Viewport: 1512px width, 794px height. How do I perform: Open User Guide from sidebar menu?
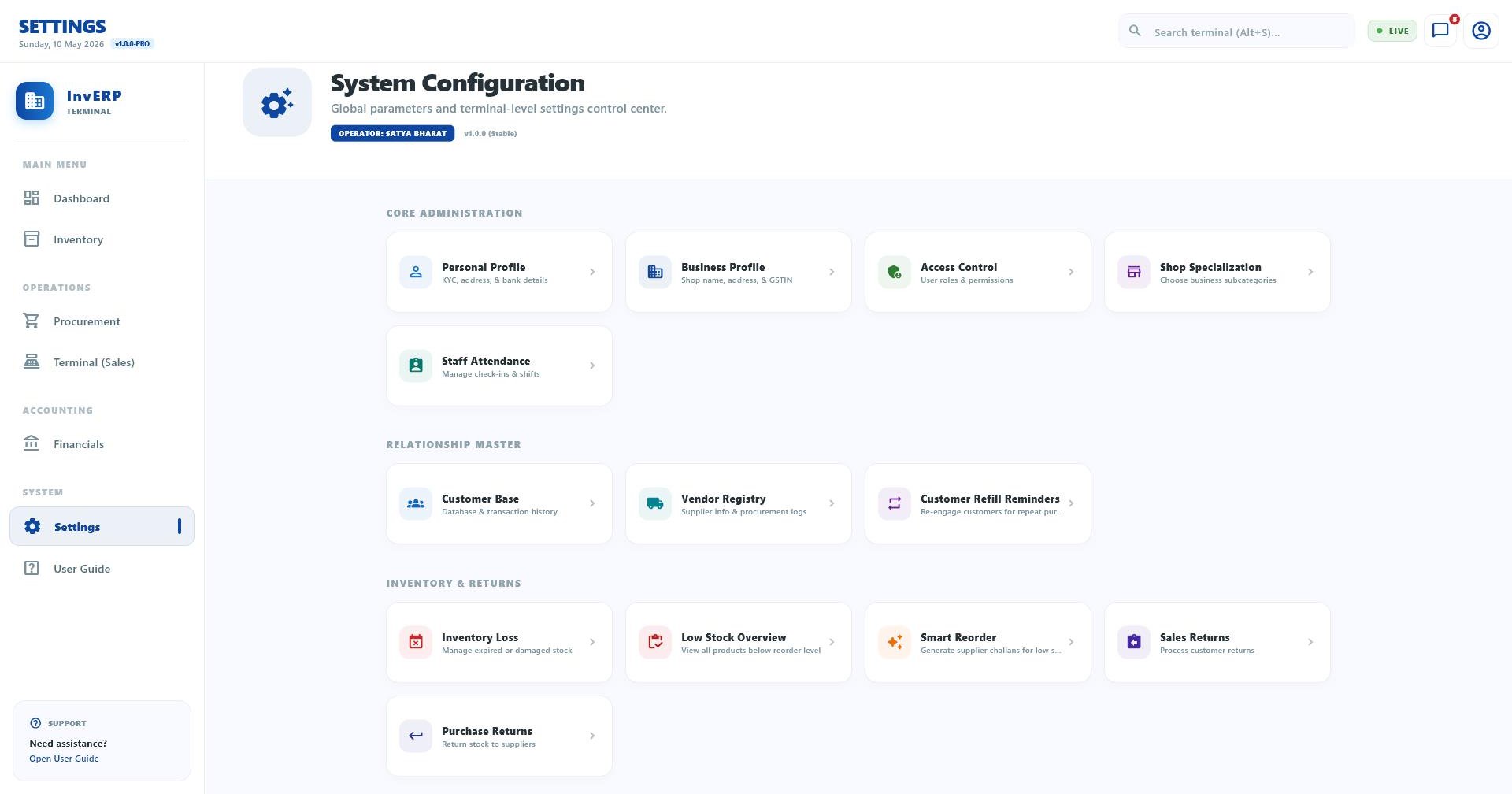click(x=102, y=569)
